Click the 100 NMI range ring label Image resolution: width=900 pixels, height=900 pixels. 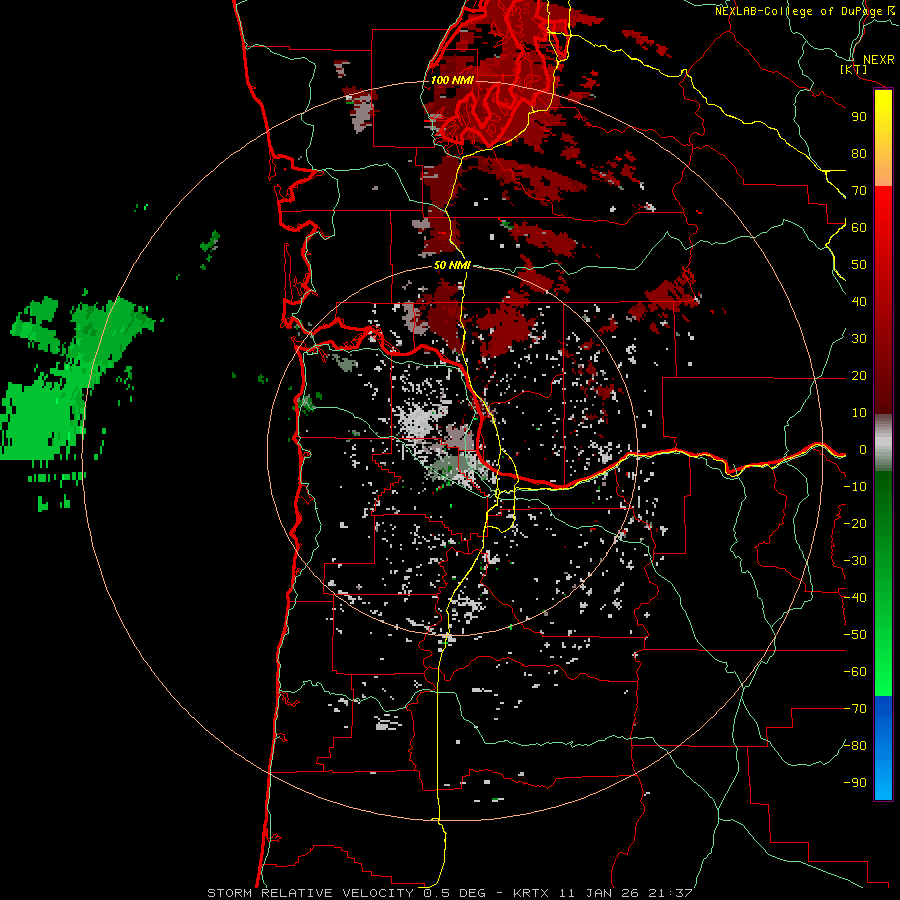tap(452, 80)
